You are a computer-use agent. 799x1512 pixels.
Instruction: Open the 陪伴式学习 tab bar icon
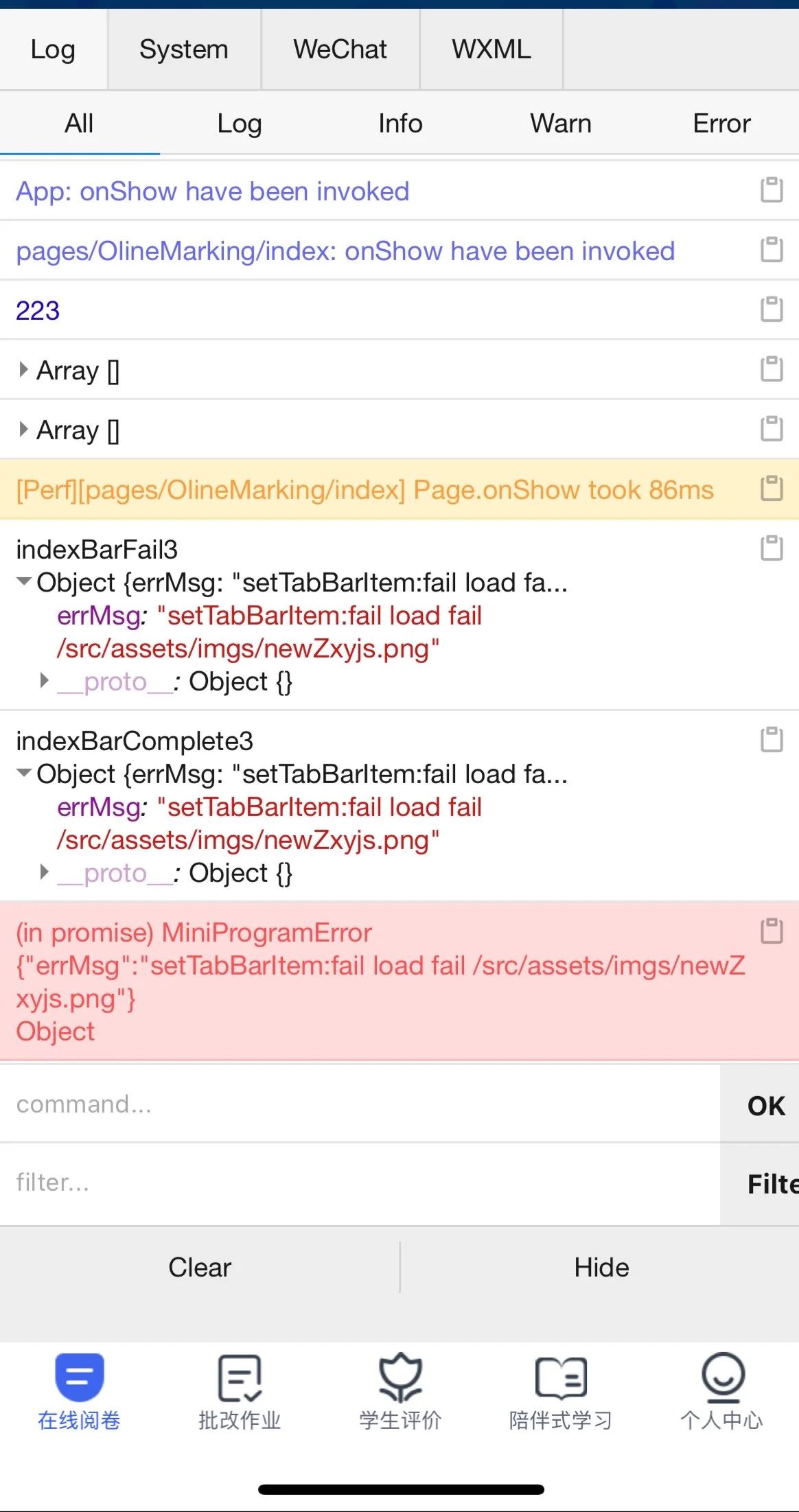pyautogui.click(x=561, y=1378)
